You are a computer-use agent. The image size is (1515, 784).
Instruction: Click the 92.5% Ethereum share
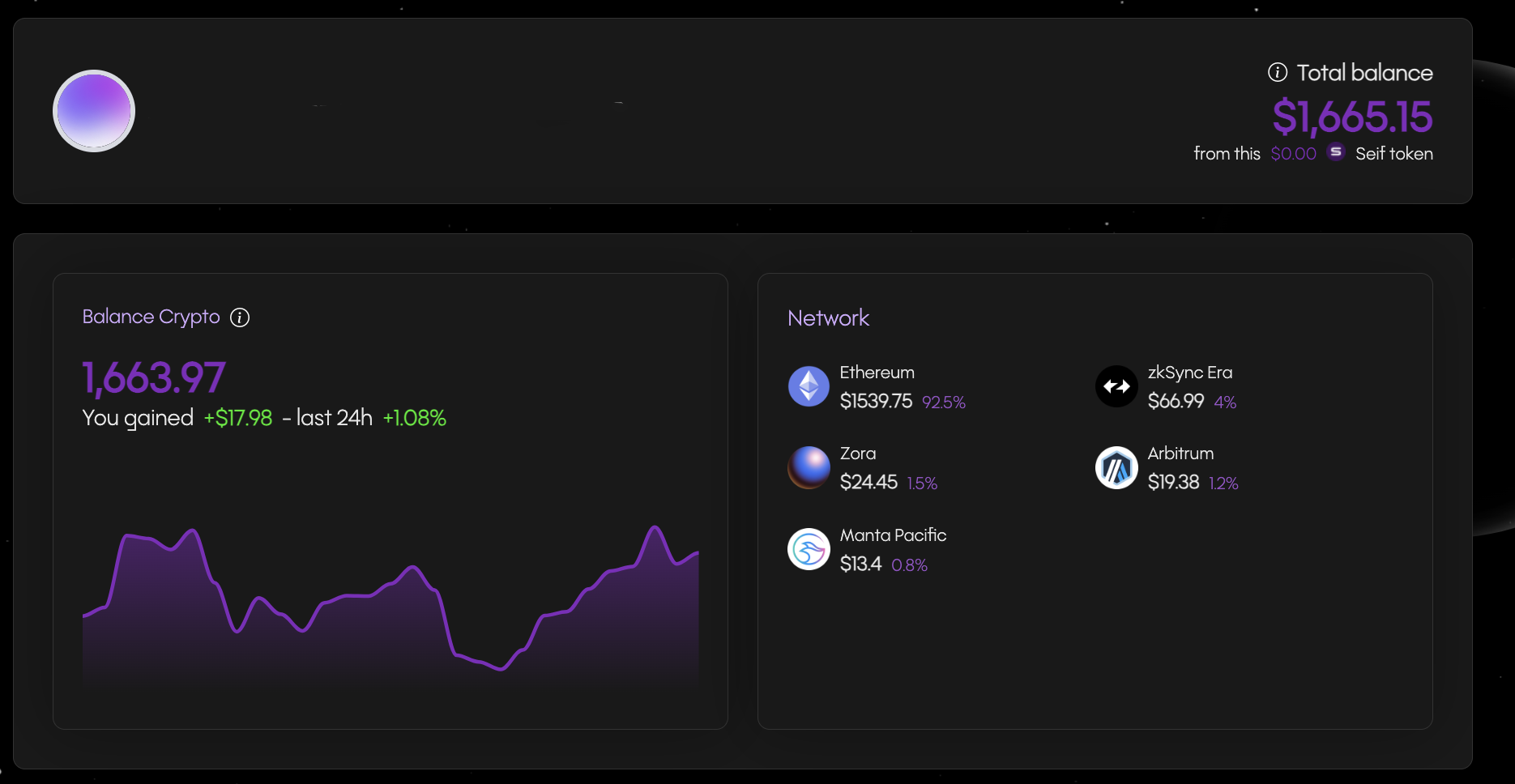coord(944,403)
